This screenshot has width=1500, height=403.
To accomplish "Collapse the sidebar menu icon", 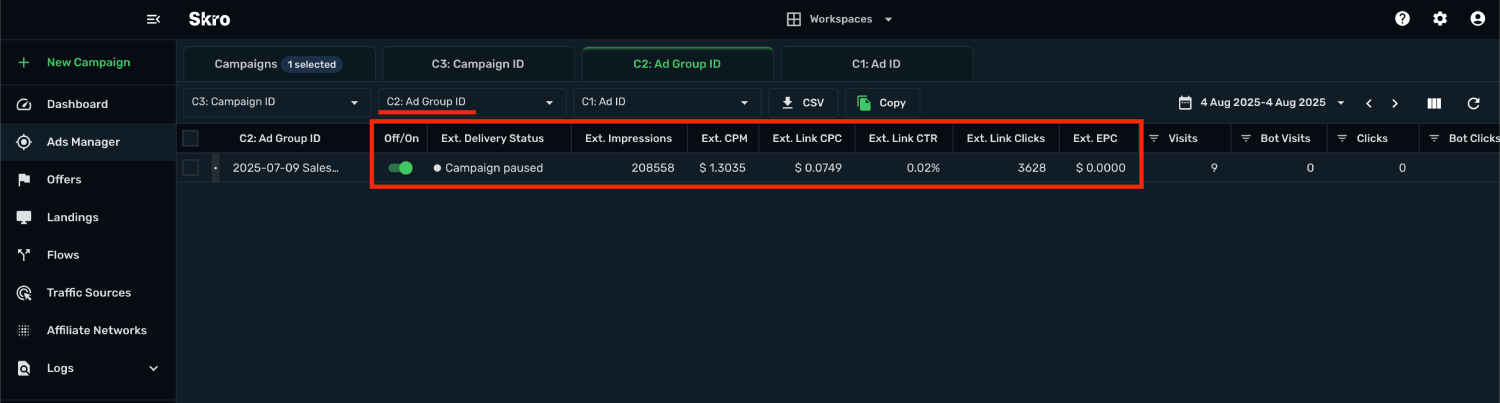I will tap(153, 19).
